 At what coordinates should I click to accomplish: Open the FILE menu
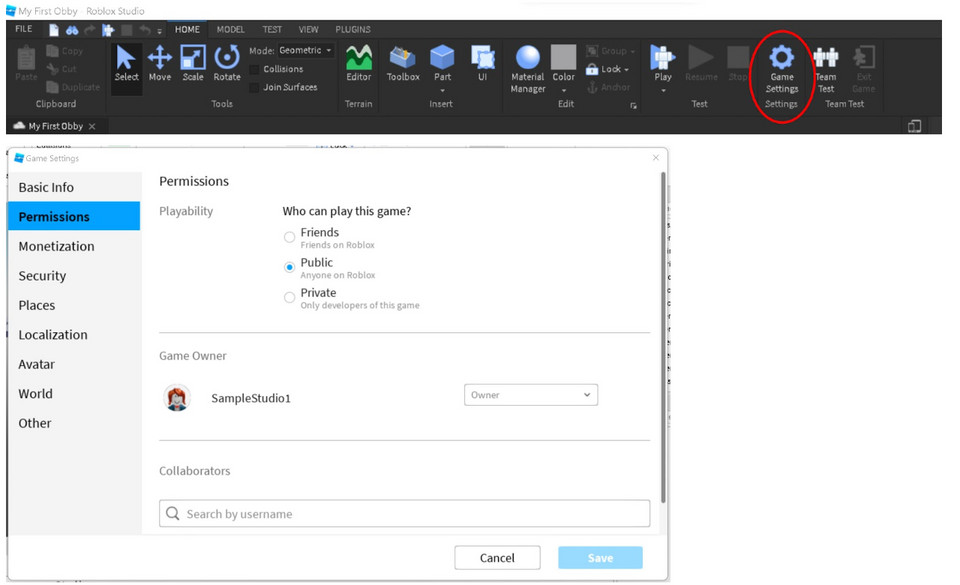coord(24,29)
